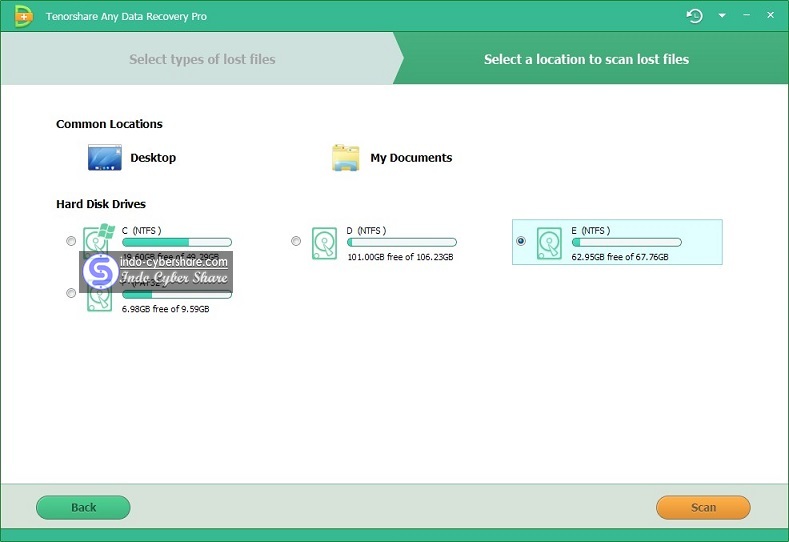Click the 'E (NTFS)' drive label

coord(591,230)
